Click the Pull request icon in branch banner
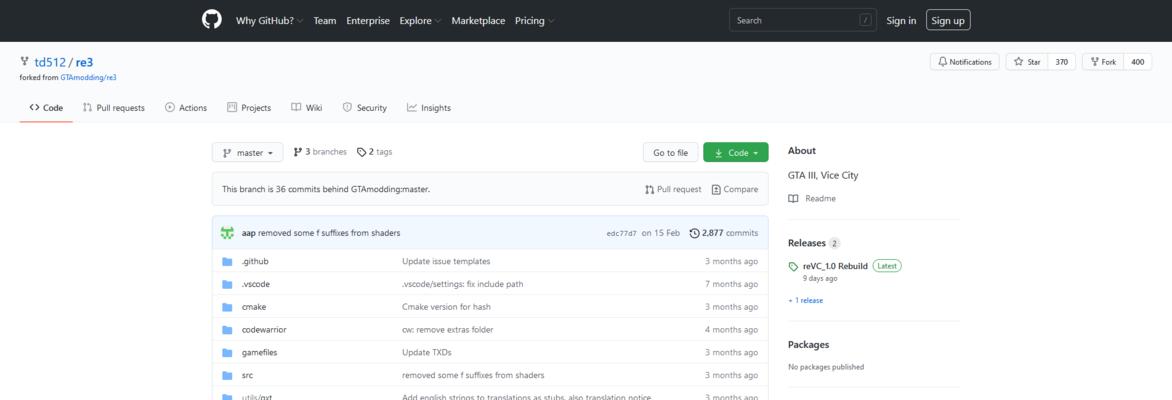Image resolution: width=1172 pixels, height=400 pixels. [x=650, y=190]
